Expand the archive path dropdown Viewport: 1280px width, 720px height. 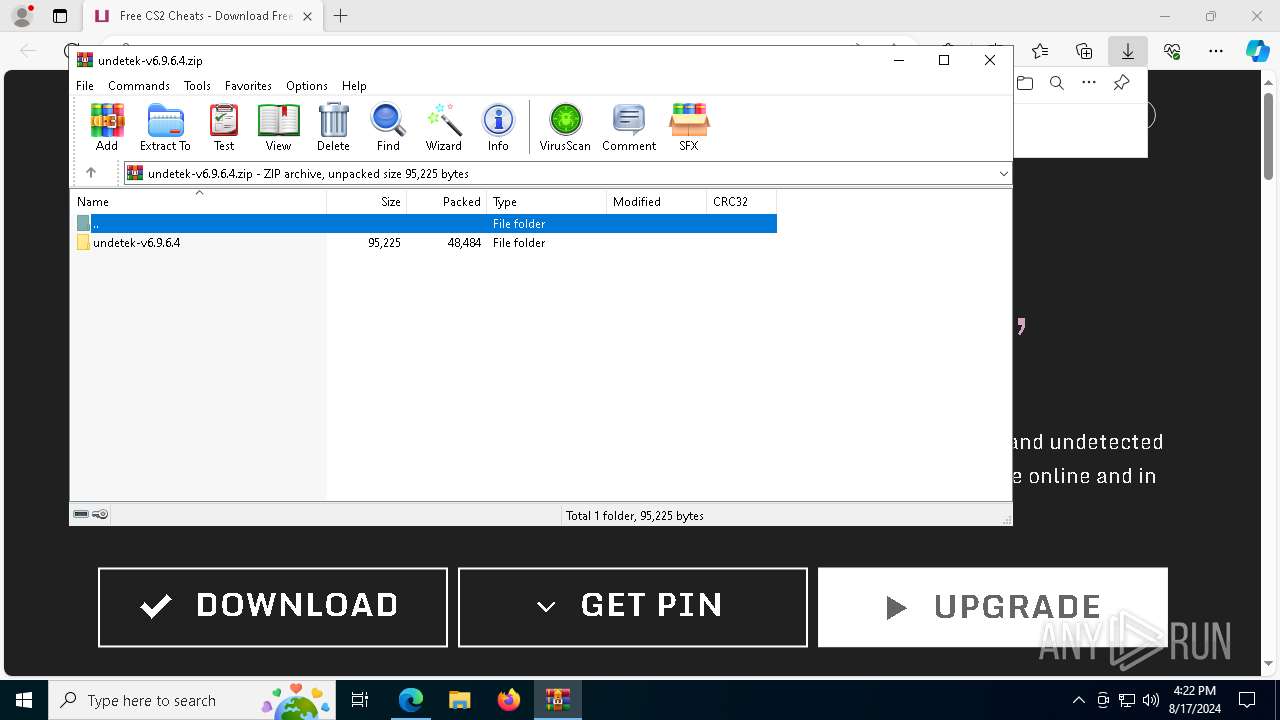pyautogui.click(x=1003, y=174)
